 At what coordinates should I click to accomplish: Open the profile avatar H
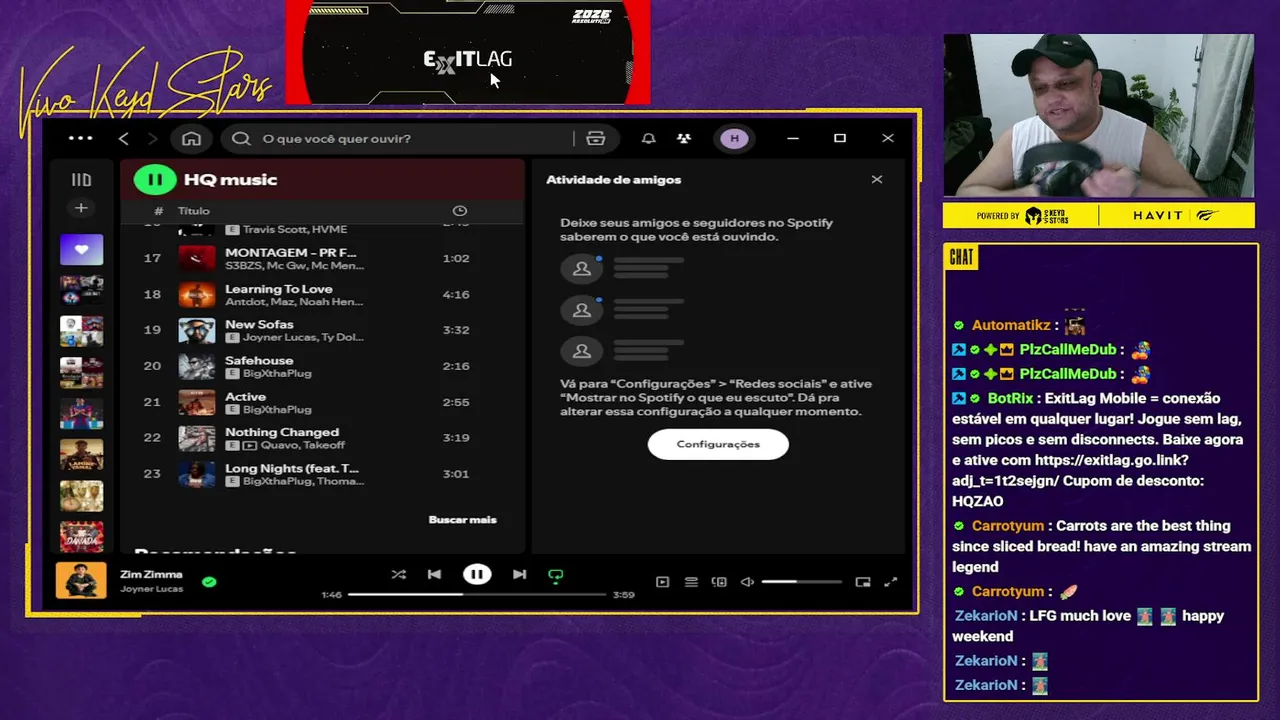click(x=734, y=138)
